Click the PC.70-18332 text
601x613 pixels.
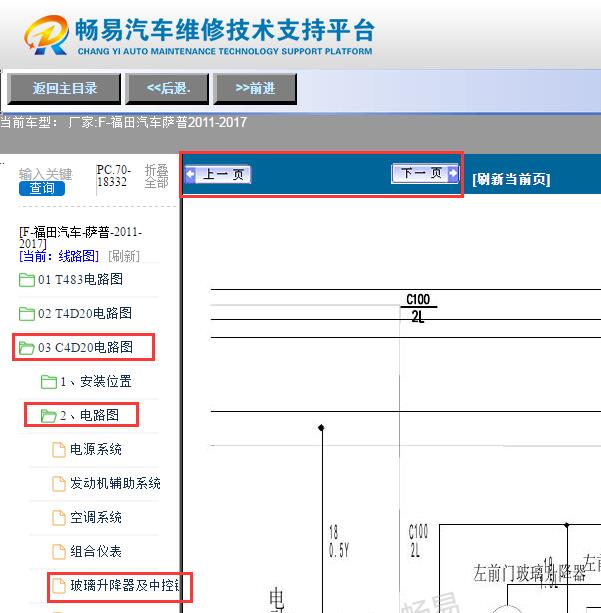click(x=113, y=176)
